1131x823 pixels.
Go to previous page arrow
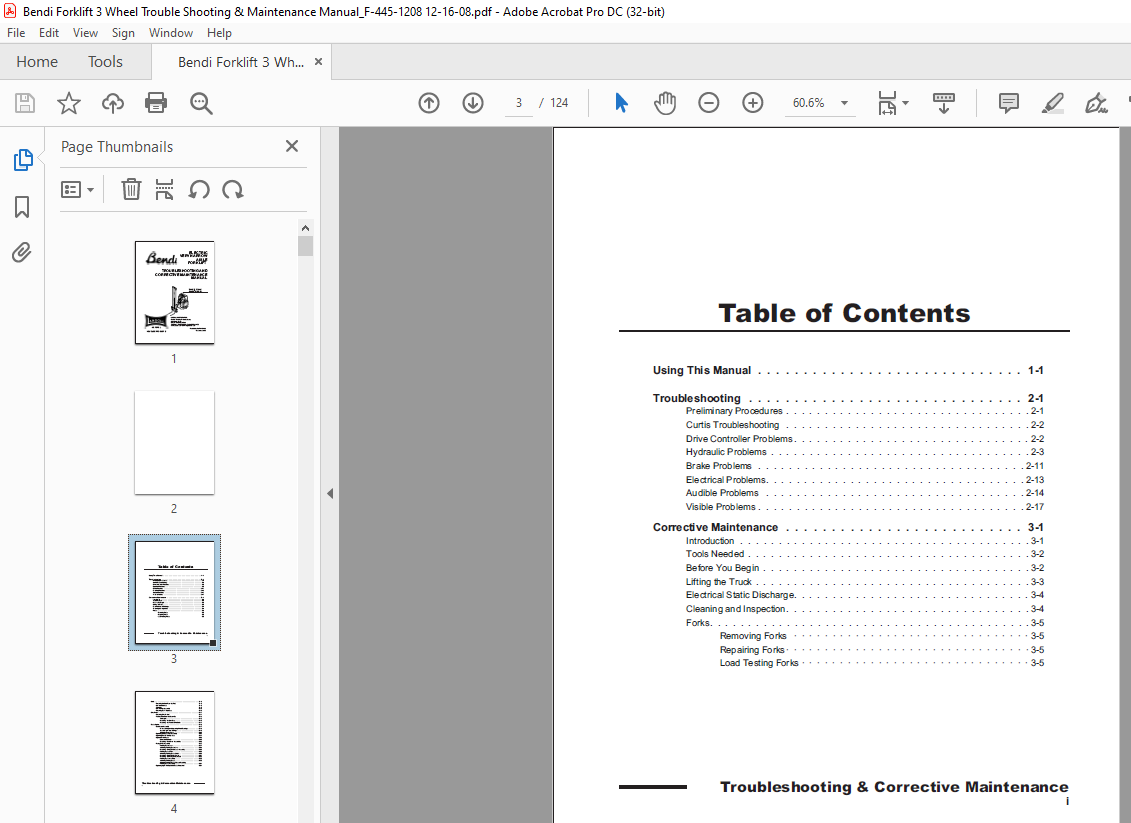(428, 103)
